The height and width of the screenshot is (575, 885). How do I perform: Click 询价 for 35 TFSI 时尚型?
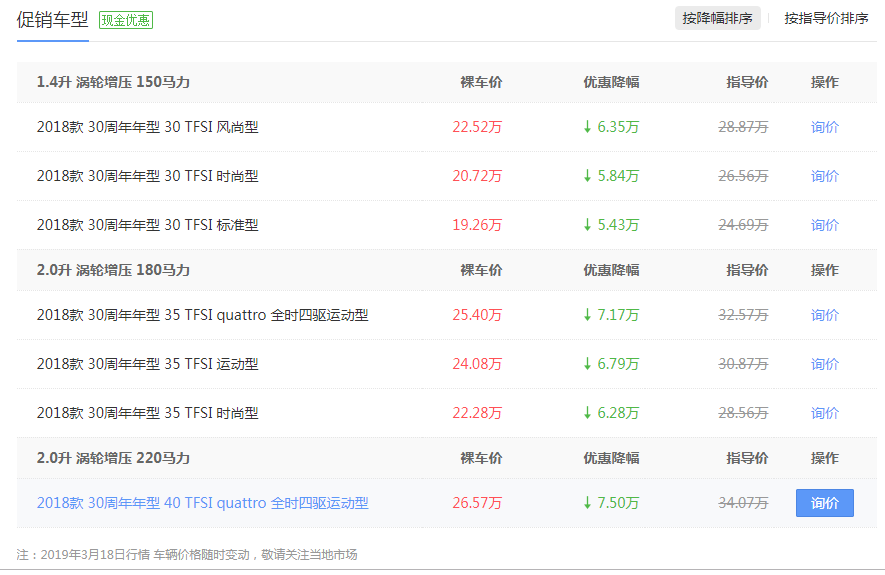pyautogui.click(x=825, y=413)
